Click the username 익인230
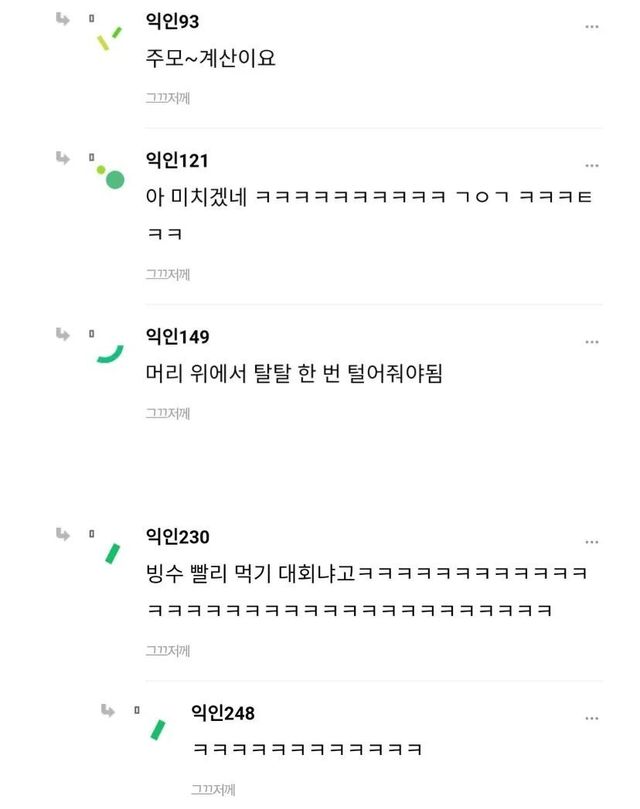 pos(177,538)
